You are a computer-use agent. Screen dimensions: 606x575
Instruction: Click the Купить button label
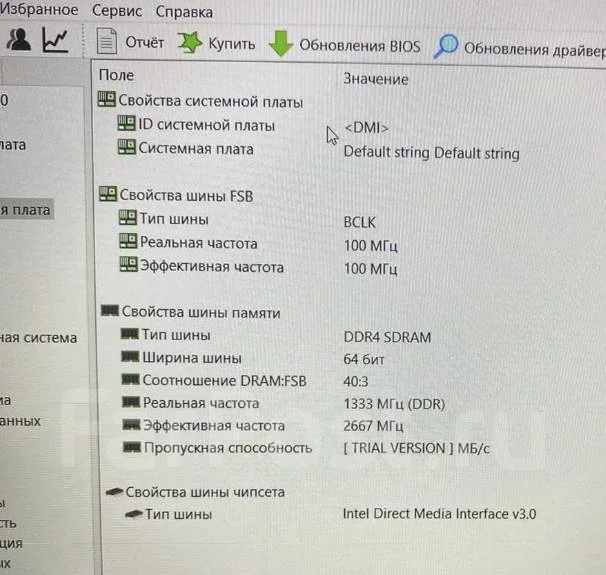232,44
